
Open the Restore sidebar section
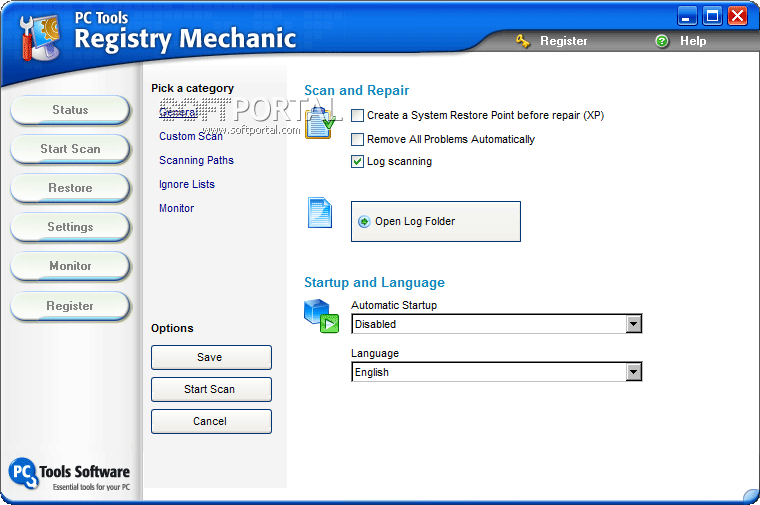click(x=70, y=188)
